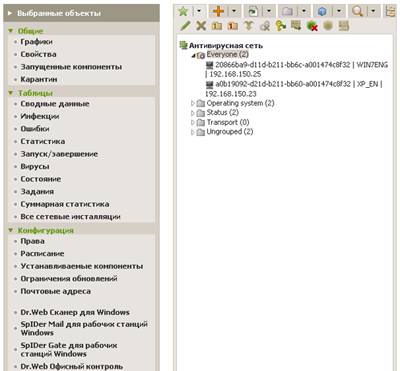Open Свойства in the sidebar
Image resolution: width=400 pixels, height=371 pixels.
(38, 54)
